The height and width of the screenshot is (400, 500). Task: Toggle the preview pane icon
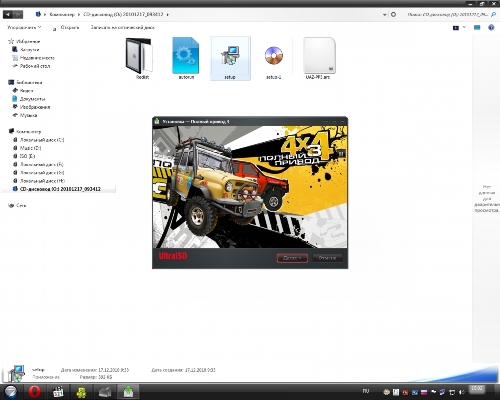coord(477,27)
